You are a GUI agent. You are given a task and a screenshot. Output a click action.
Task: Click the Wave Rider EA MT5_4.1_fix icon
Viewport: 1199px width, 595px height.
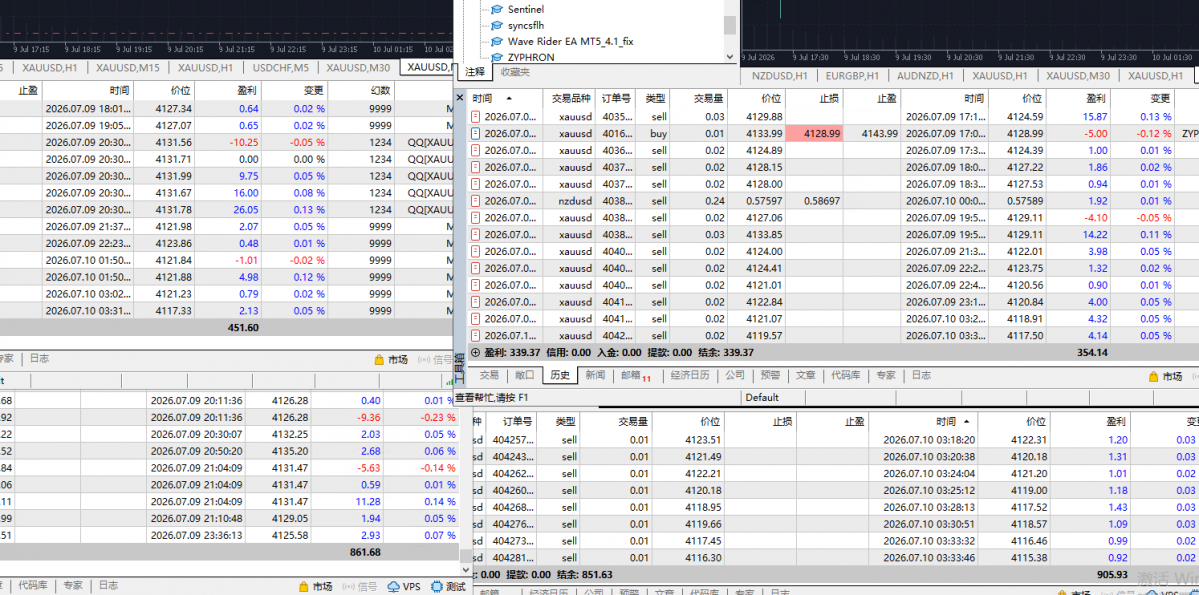pyautogui.click(x=497, y=41)
